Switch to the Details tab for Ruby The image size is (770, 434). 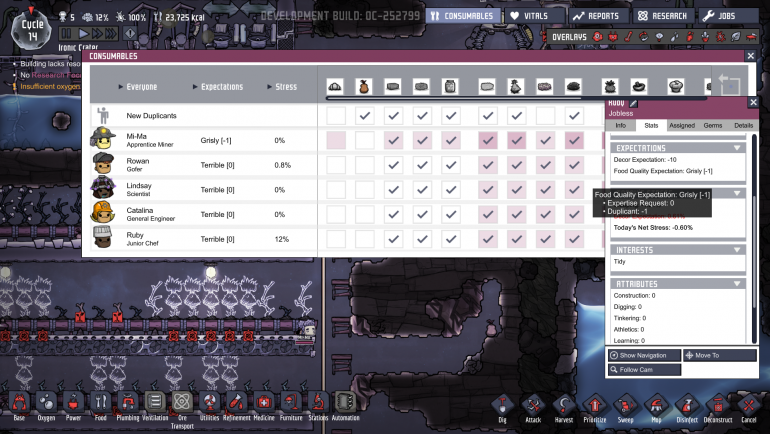point(743,126)
